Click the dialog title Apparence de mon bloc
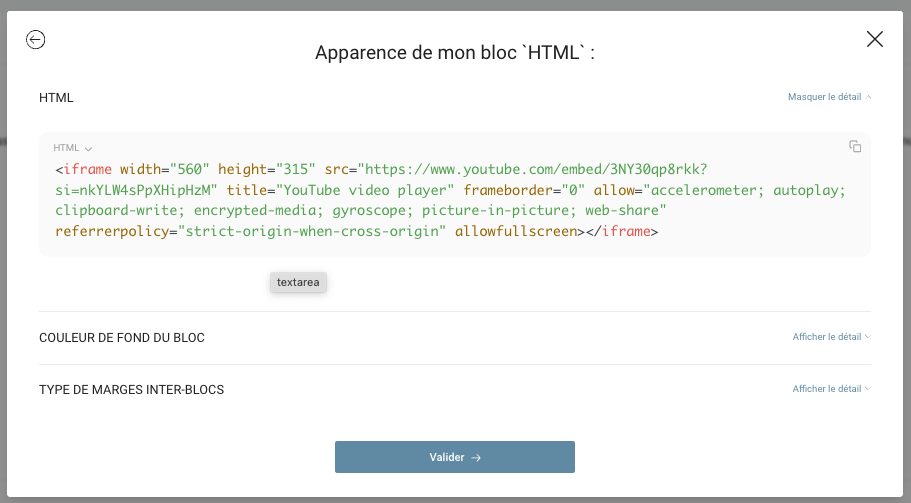The height and width of the screenshot is (503, 911). click(454, 53)
